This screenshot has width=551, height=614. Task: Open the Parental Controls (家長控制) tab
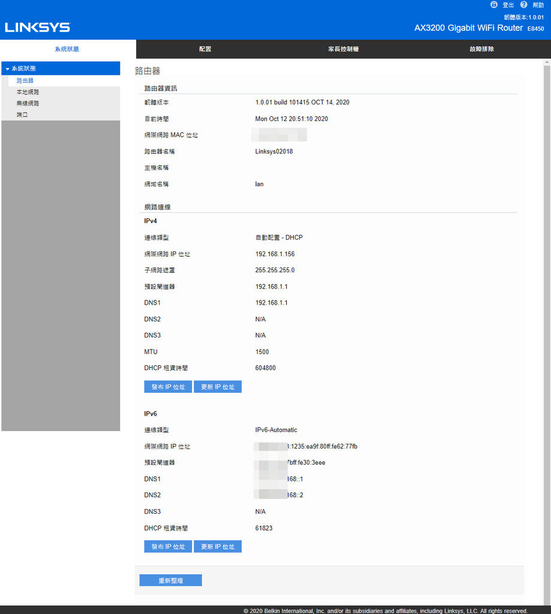343,49
